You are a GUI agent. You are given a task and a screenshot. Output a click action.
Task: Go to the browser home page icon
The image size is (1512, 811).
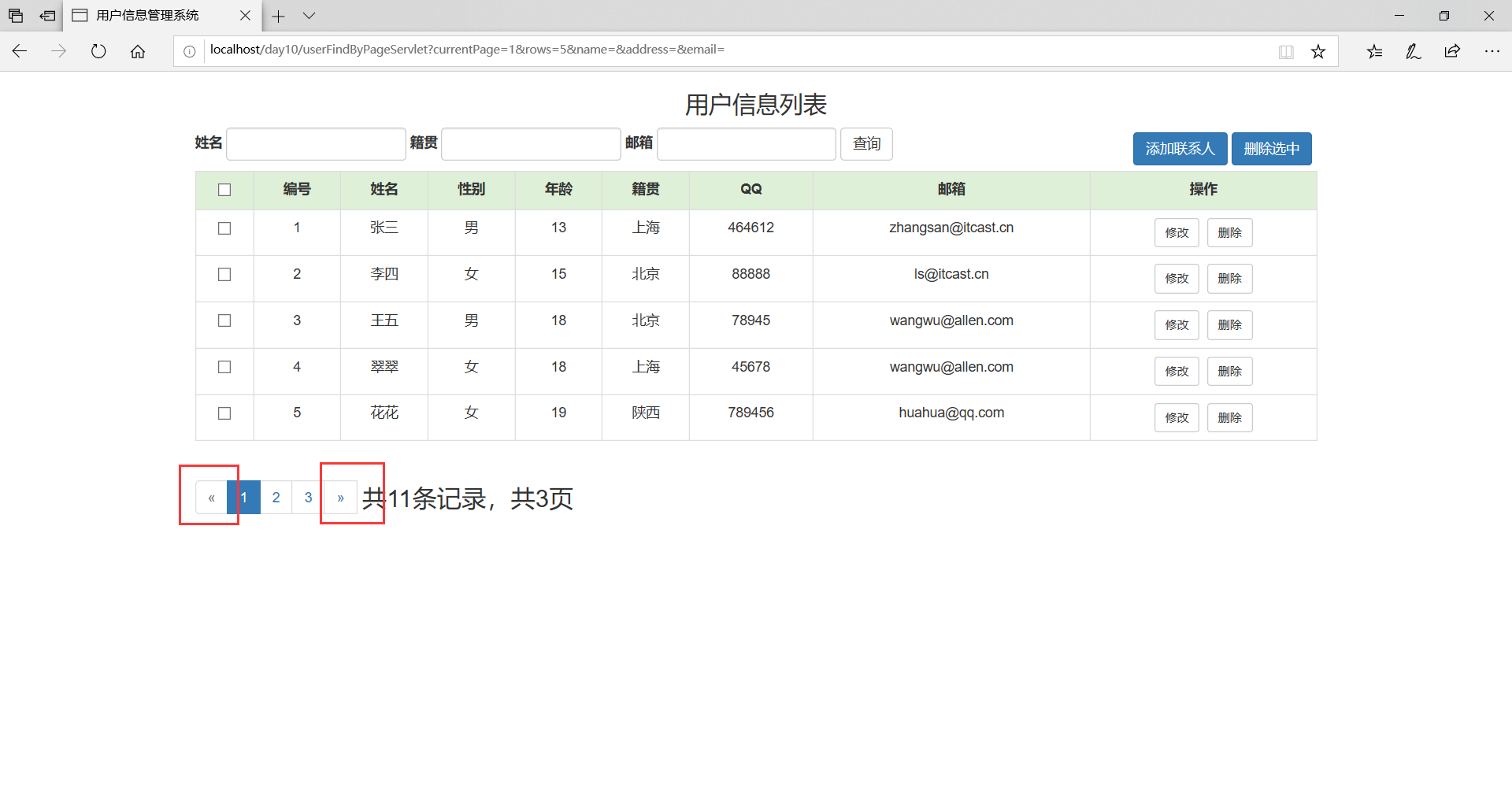[x=138, y=51]
